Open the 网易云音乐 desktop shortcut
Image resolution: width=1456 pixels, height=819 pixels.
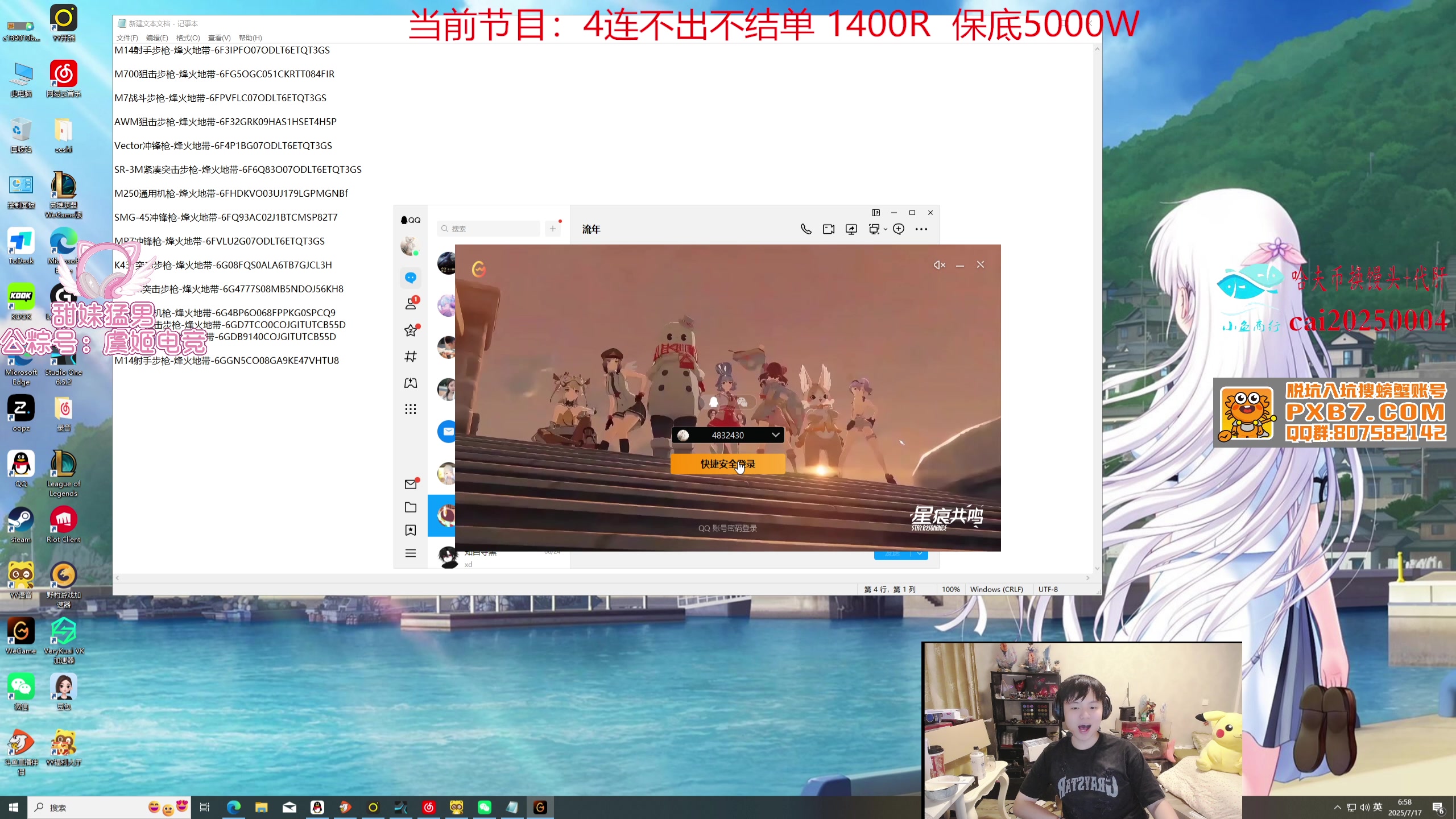(x=63, y=79)
